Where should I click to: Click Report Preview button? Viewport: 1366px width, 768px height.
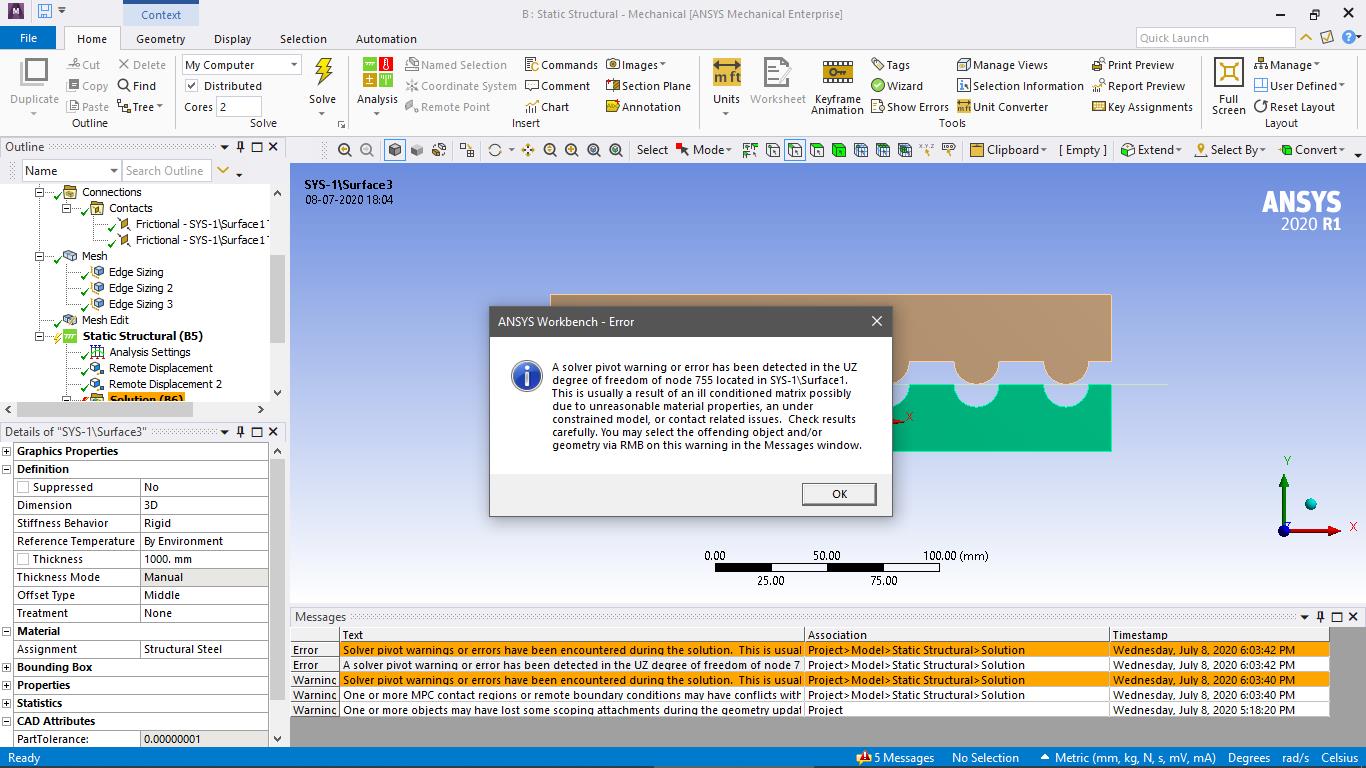tap(1138, 86)
